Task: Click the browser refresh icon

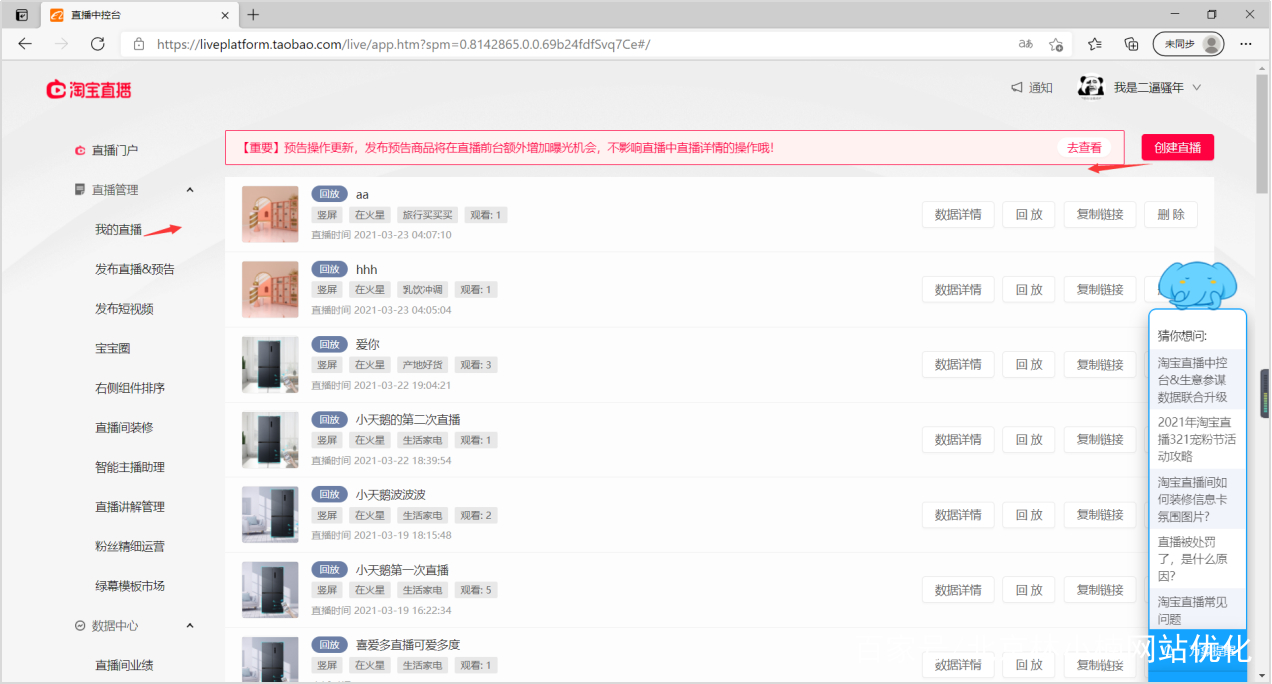Action: 97,44
